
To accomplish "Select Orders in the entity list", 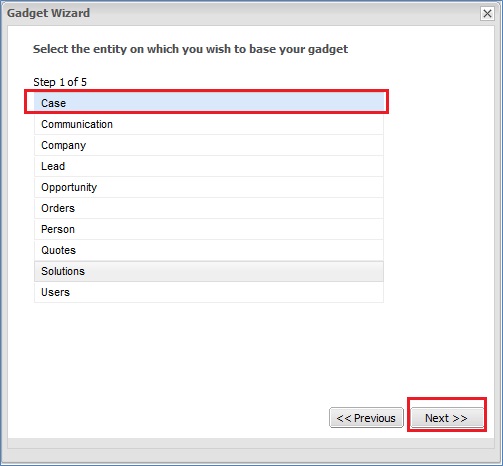I will [x=209, y=208].
